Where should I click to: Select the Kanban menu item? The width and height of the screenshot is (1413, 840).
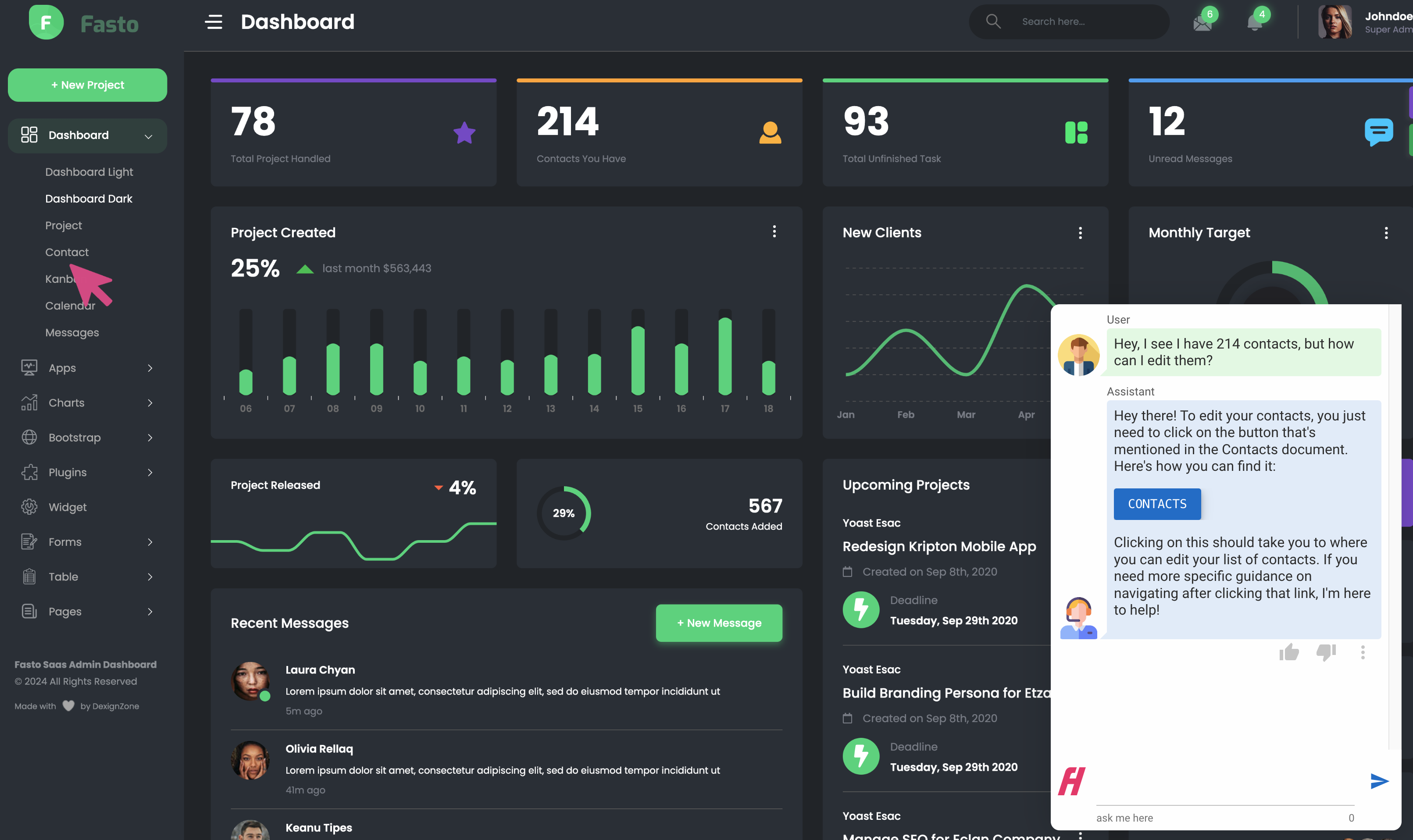(64, 279)
